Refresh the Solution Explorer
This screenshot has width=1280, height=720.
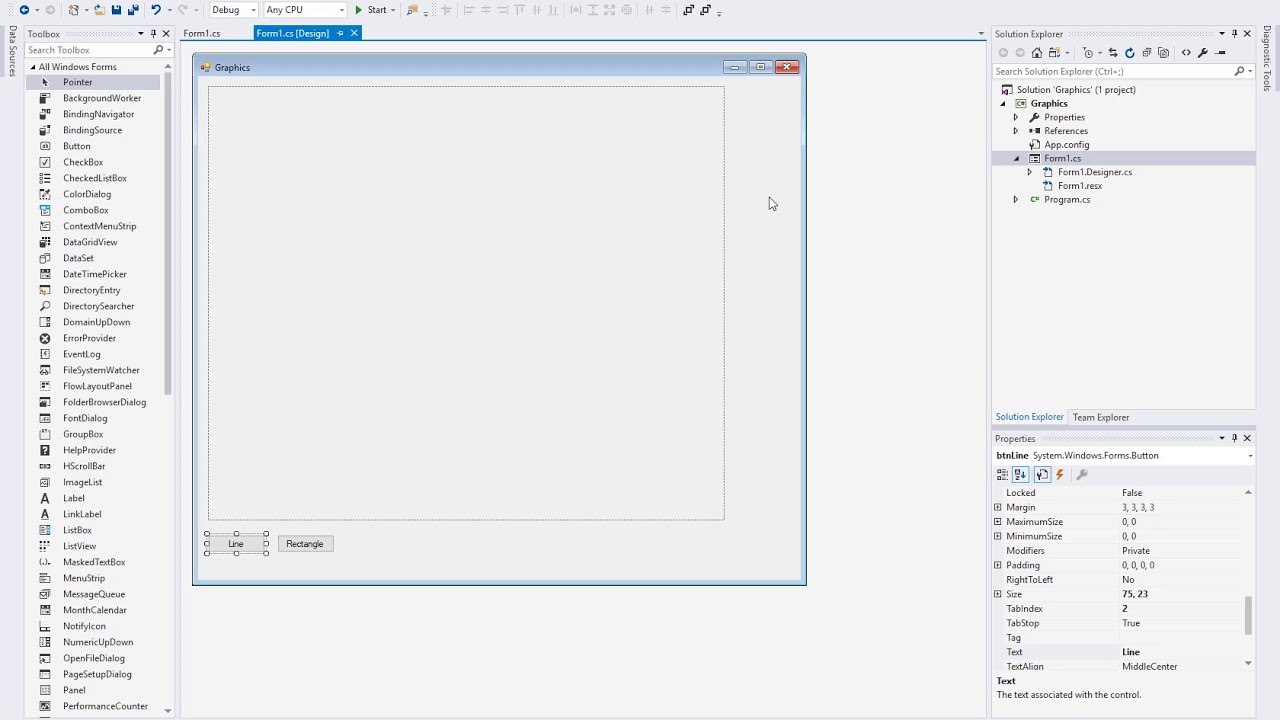[1130, 53]
